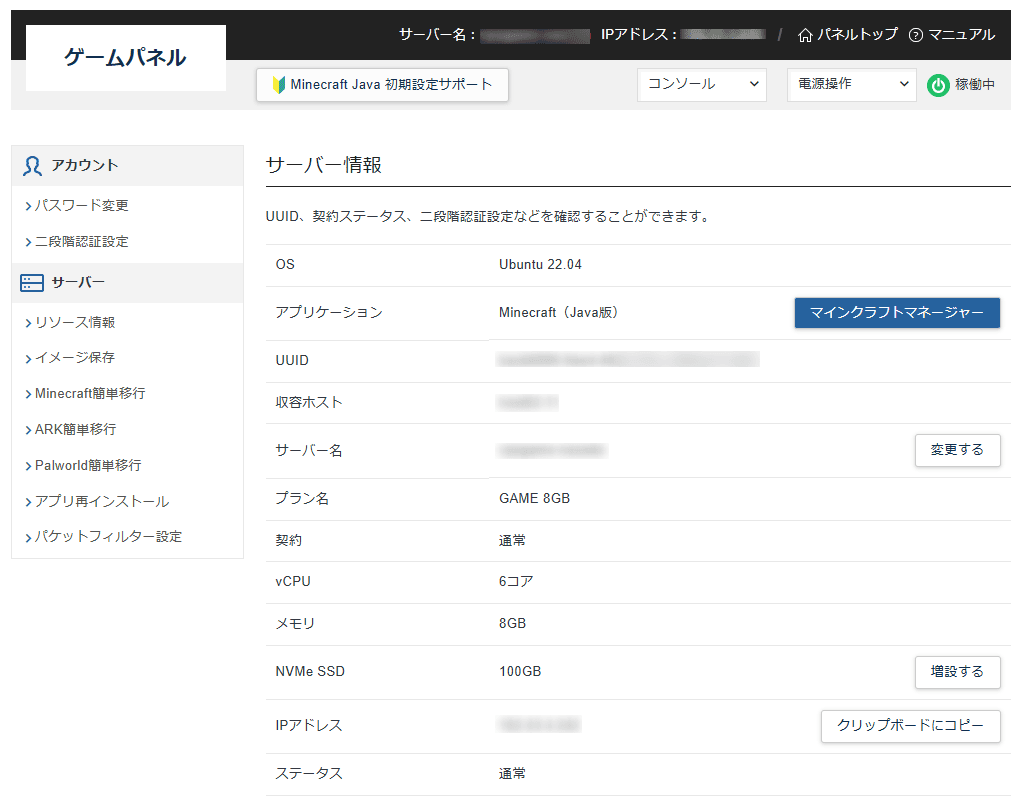Open Palworld簡単移行 from the sidebar
The height and width of the screenshot is (800, 1023).
[x=88, y=466]
